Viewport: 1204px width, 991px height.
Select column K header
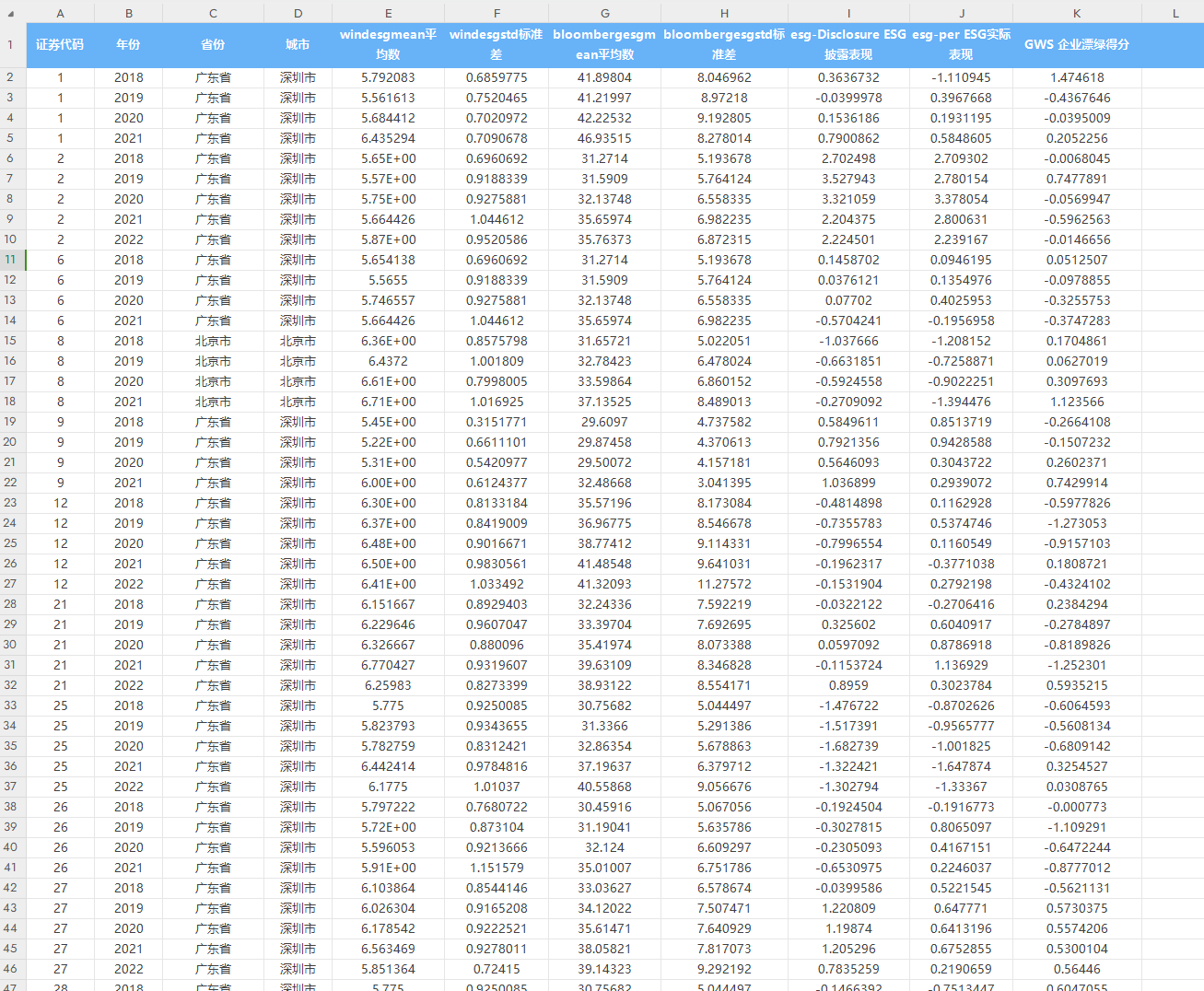pyautogui.click(x=1077, y=13)
